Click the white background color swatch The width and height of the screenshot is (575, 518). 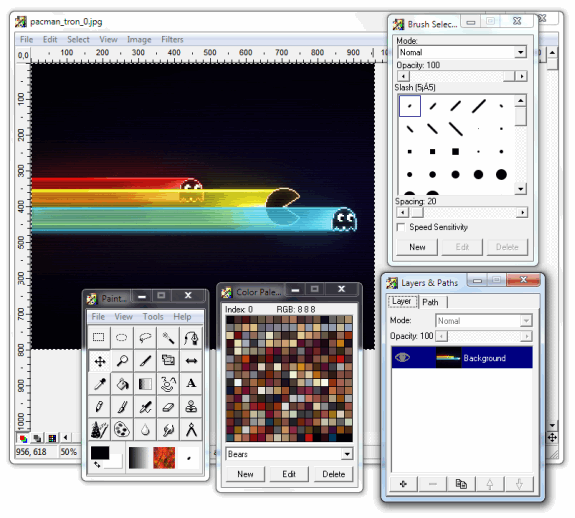click(x=116, y=463)
